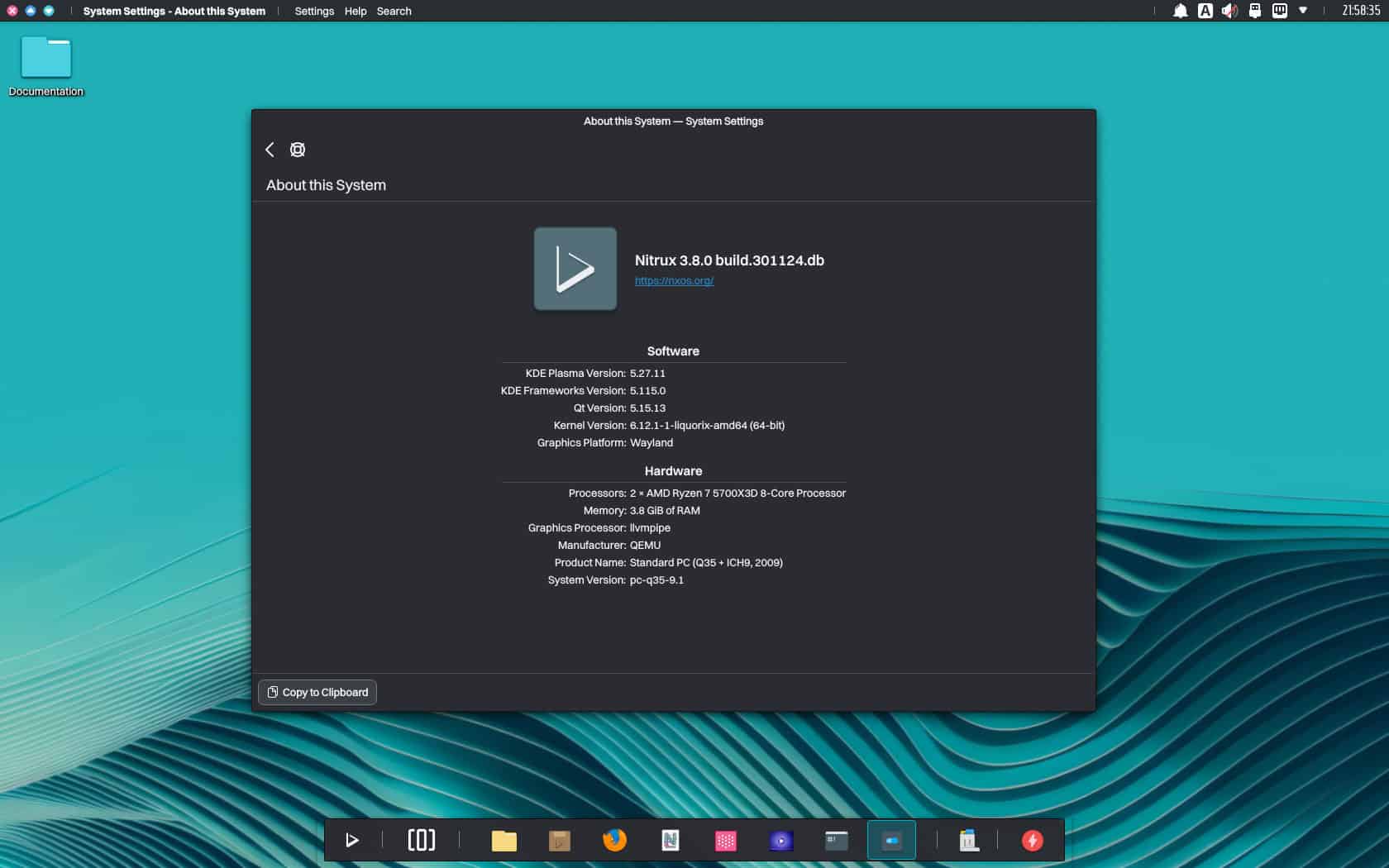
Task: Open the Nitrux launcher icon in the dock
Action: point(353,840)
